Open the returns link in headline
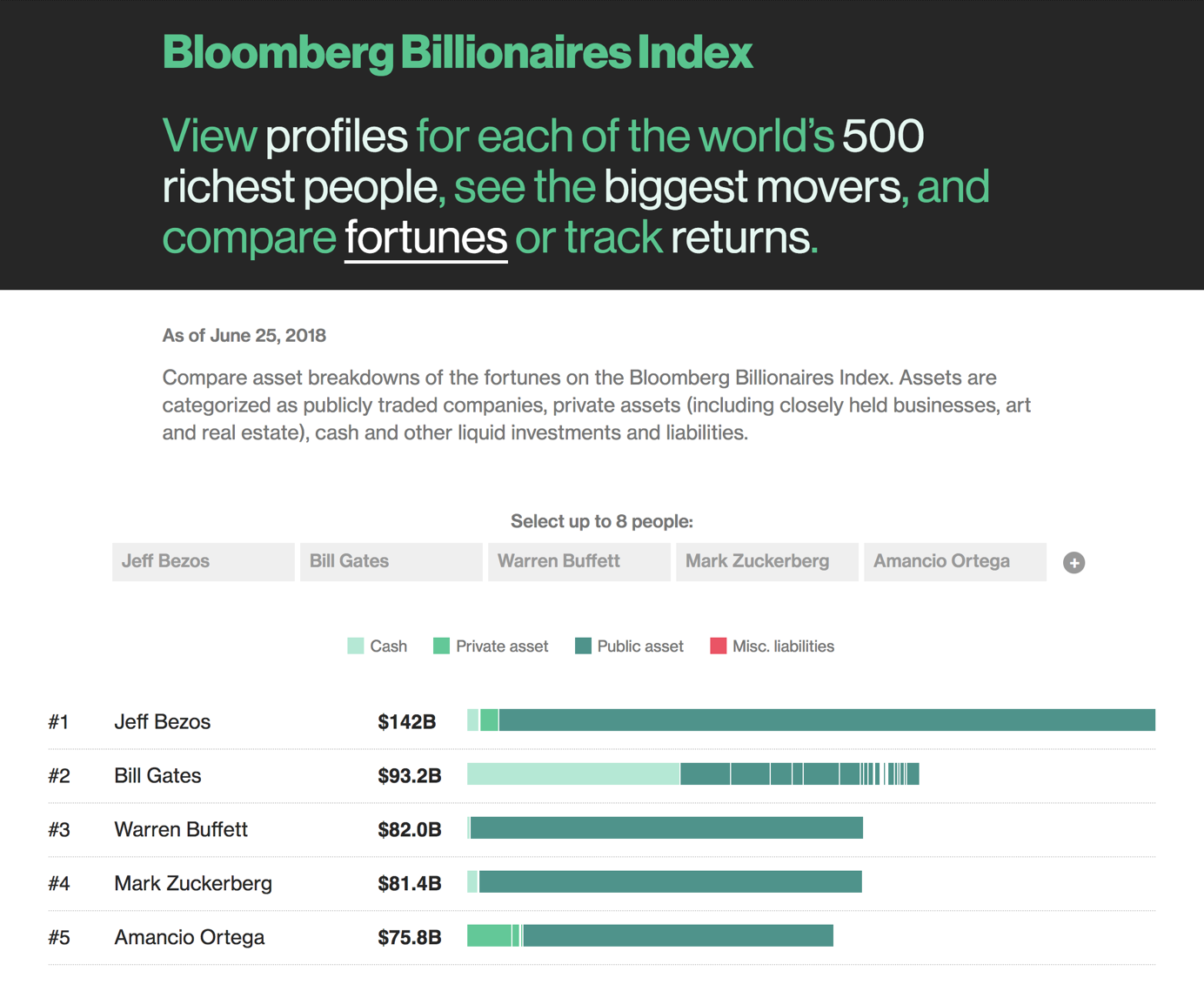 [x=740, y=238]
